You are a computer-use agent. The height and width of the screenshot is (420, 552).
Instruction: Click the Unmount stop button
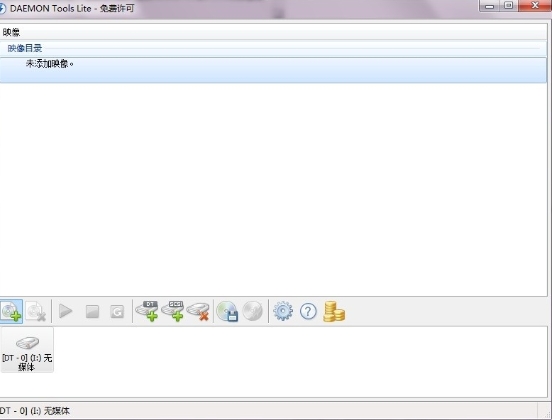pos(92,312)
